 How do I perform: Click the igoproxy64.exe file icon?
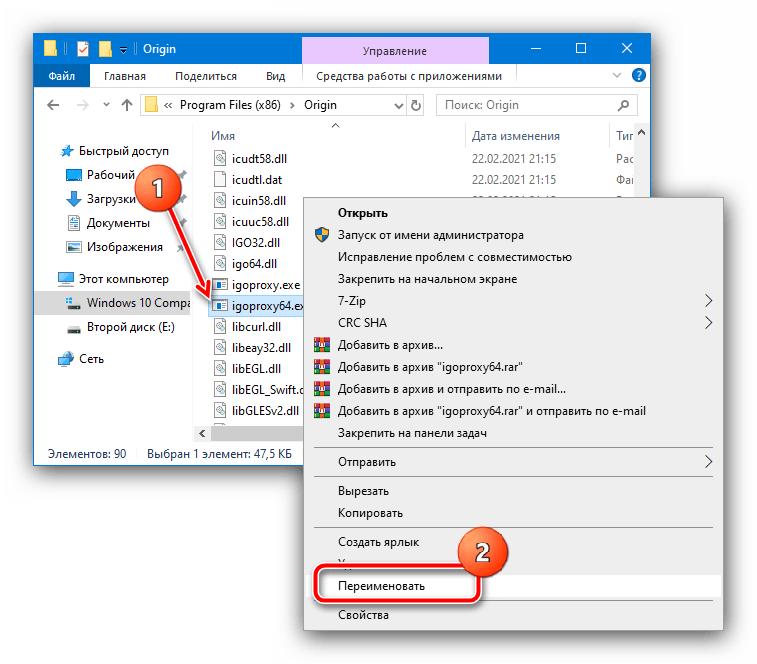[x=220, y=306]
